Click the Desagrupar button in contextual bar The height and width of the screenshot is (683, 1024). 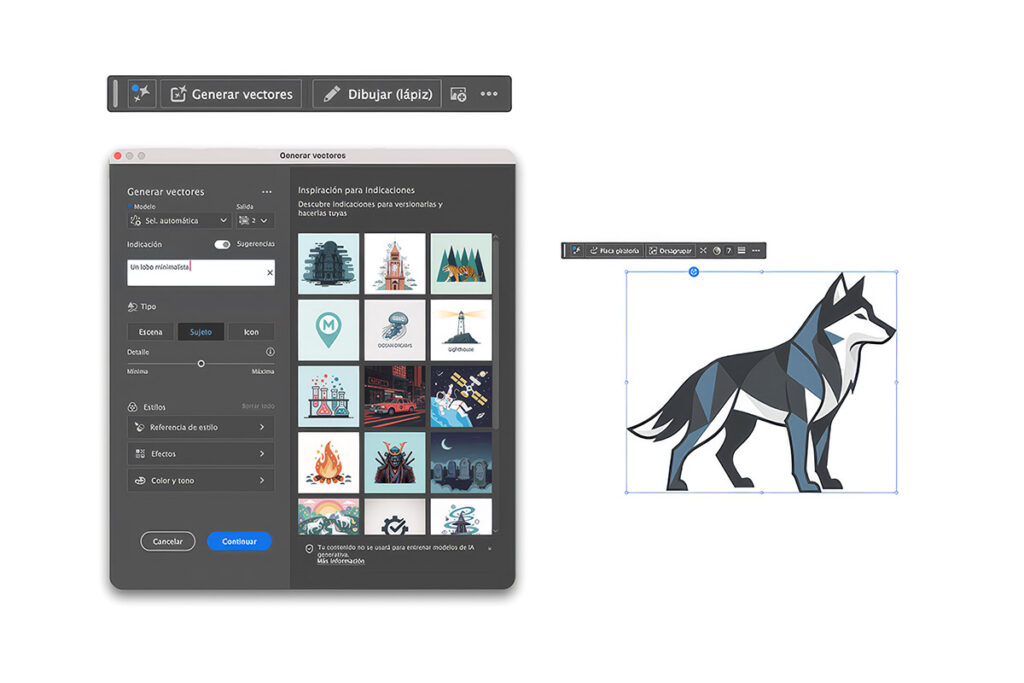coord(670,251)
